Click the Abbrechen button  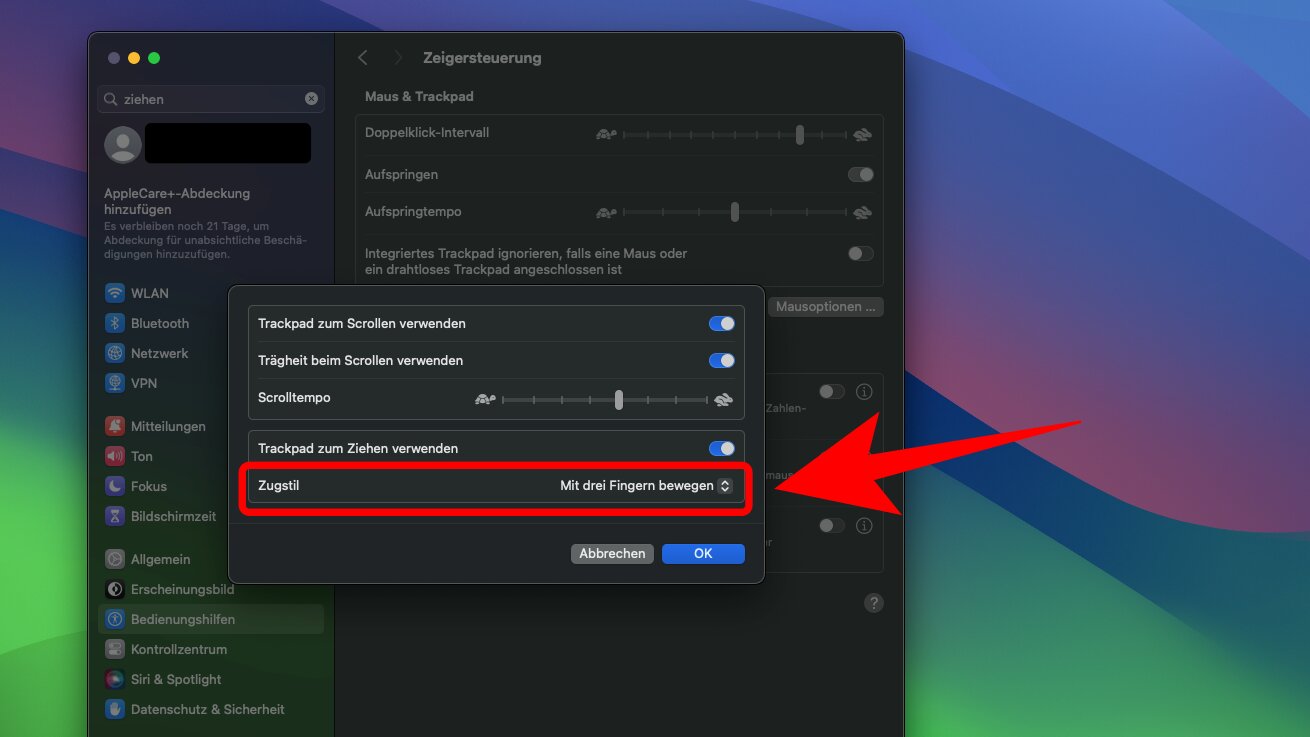click(612, 553)
